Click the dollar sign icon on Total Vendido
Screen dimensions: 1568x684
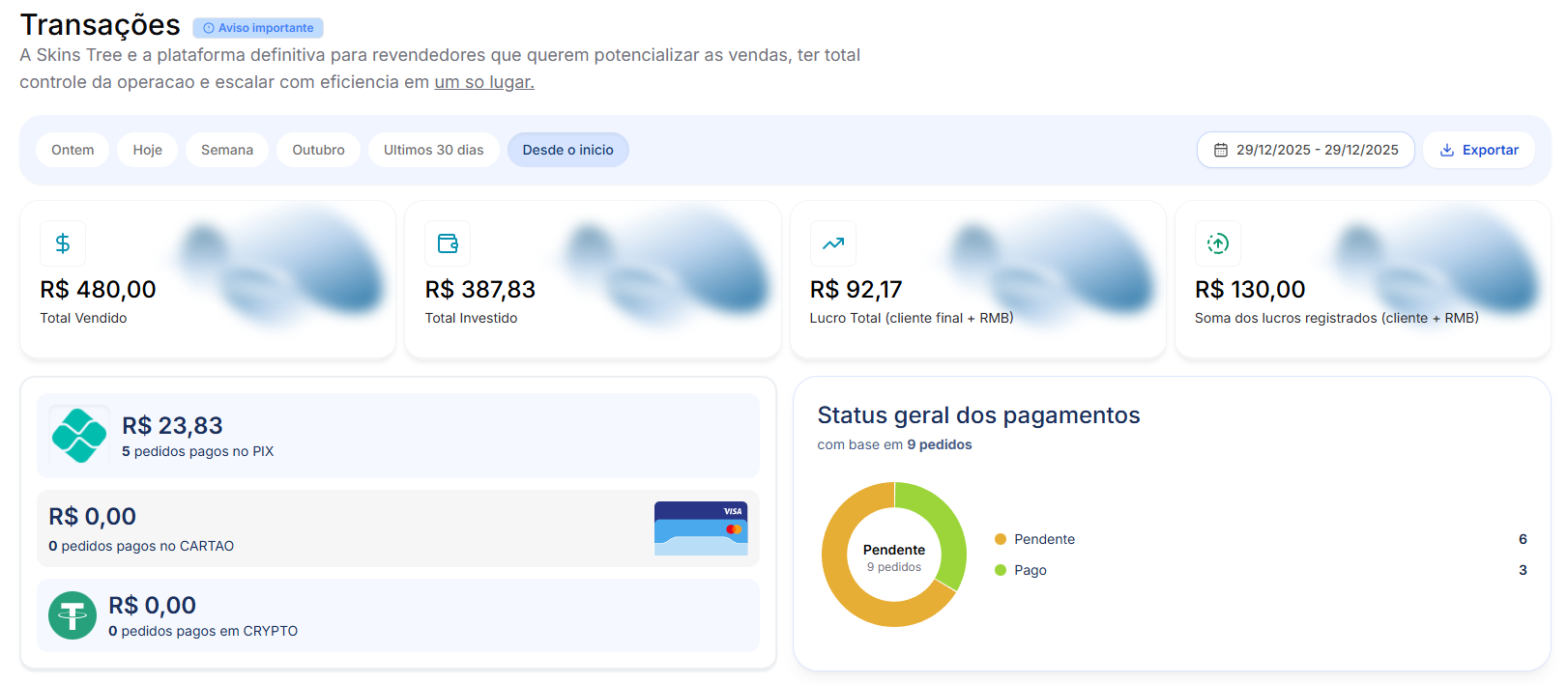pyautogui.click(x=63, y=243)
